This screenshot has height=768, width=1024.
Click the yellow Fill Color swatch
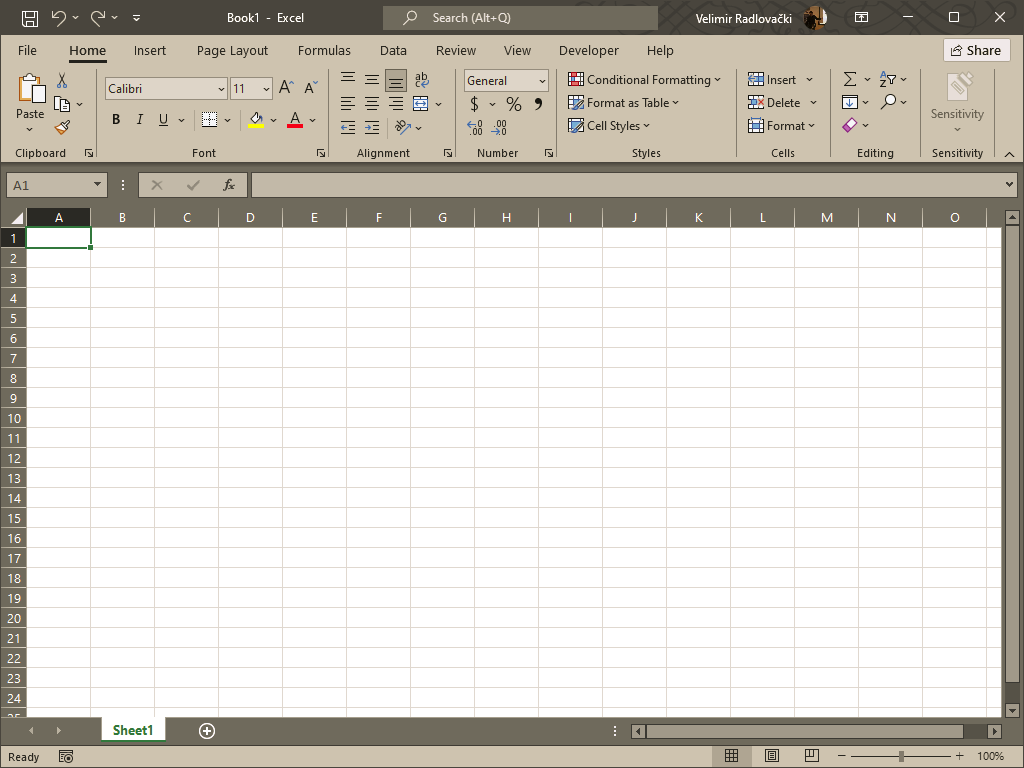coord(256,120)
